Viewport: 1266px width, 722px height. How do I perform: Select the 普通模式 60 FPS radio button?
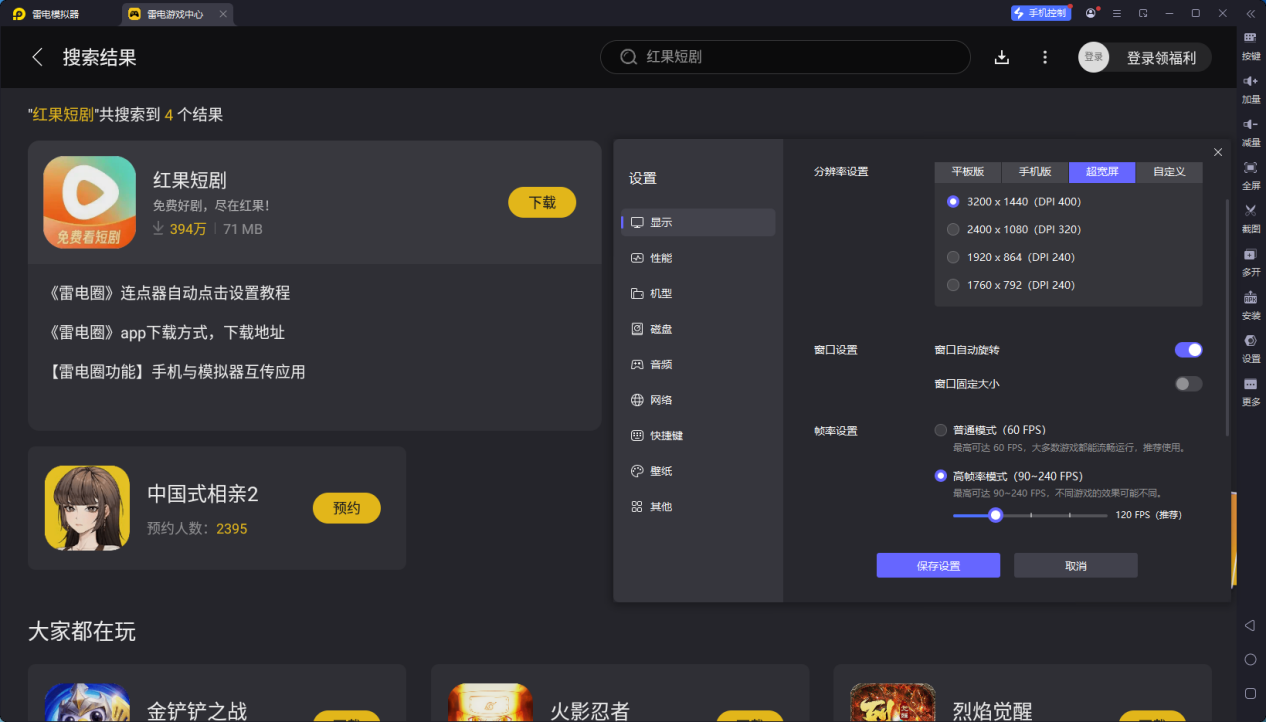(x=940, y=429)
